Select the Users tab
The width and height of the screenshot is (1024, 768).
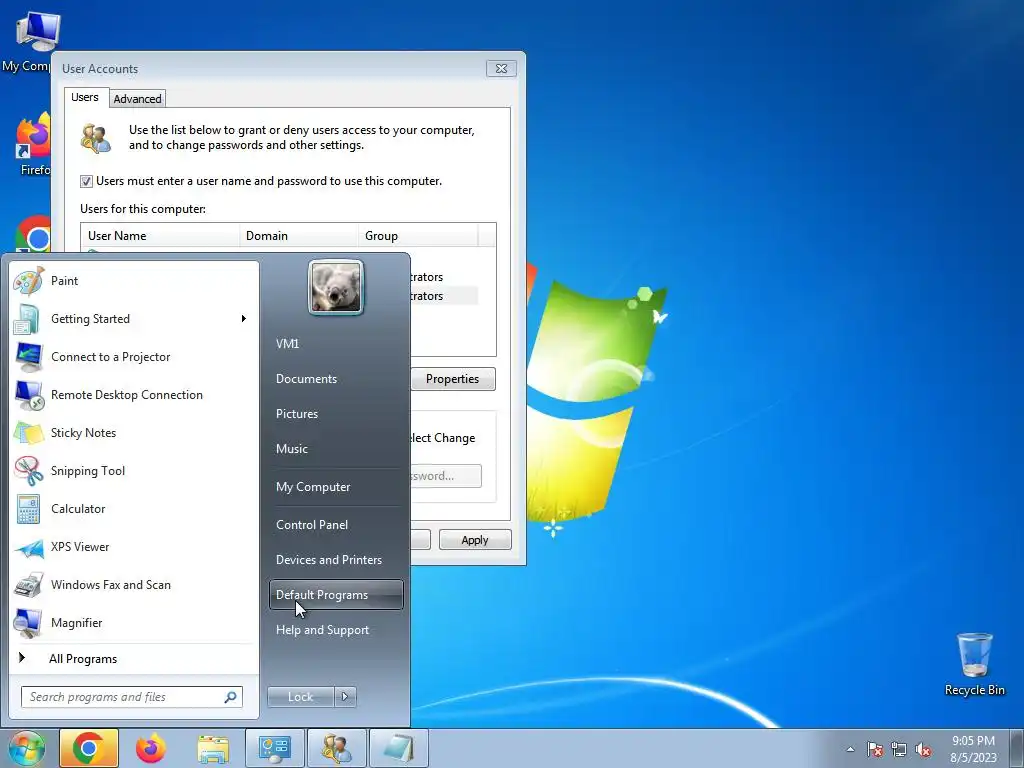pyautogui.click(x=85, y=97)
